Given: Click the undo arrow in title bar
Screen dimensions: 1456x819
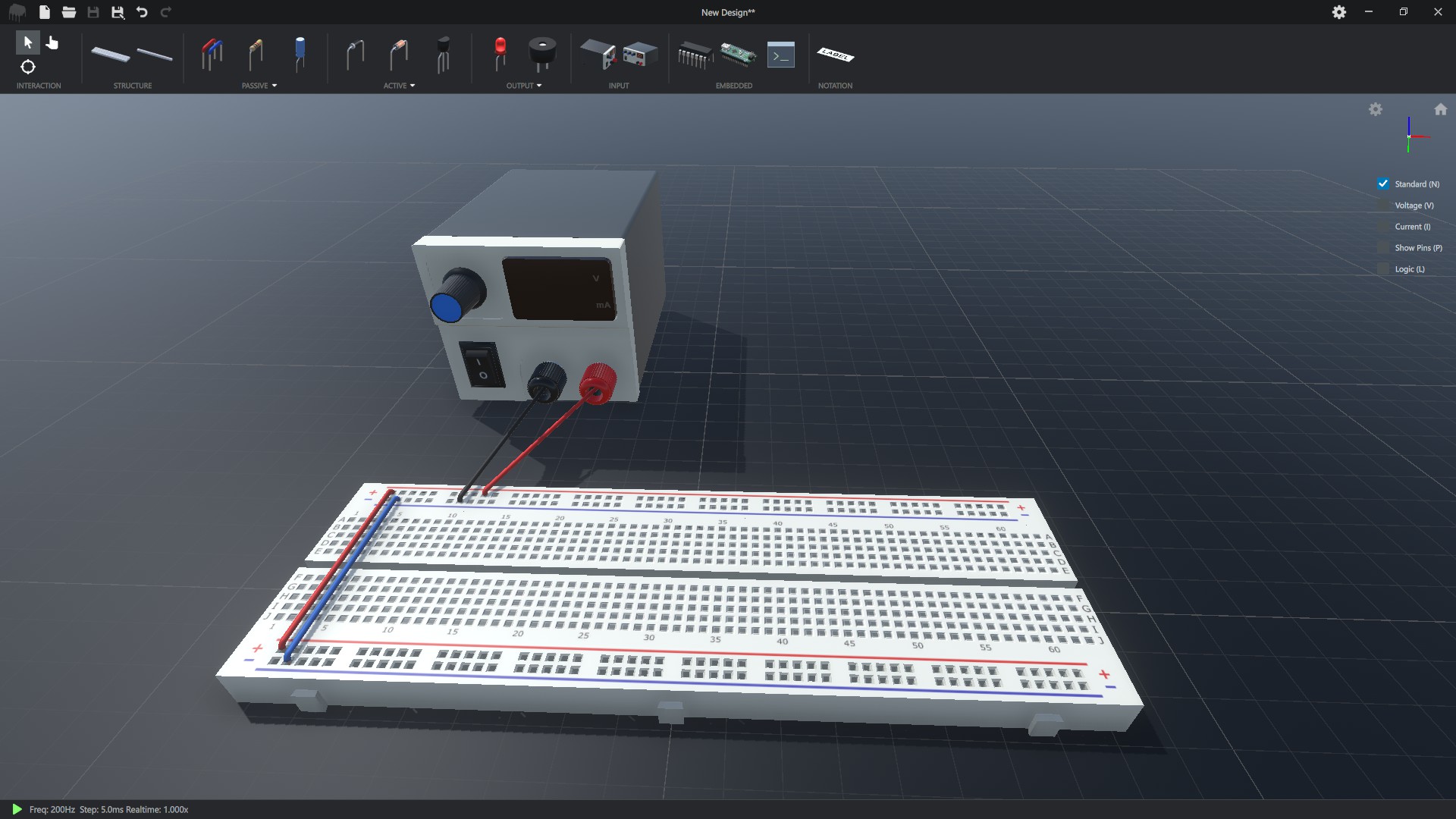Looking at the screenshot, I should pyautogui.click(x=142, y=12).
